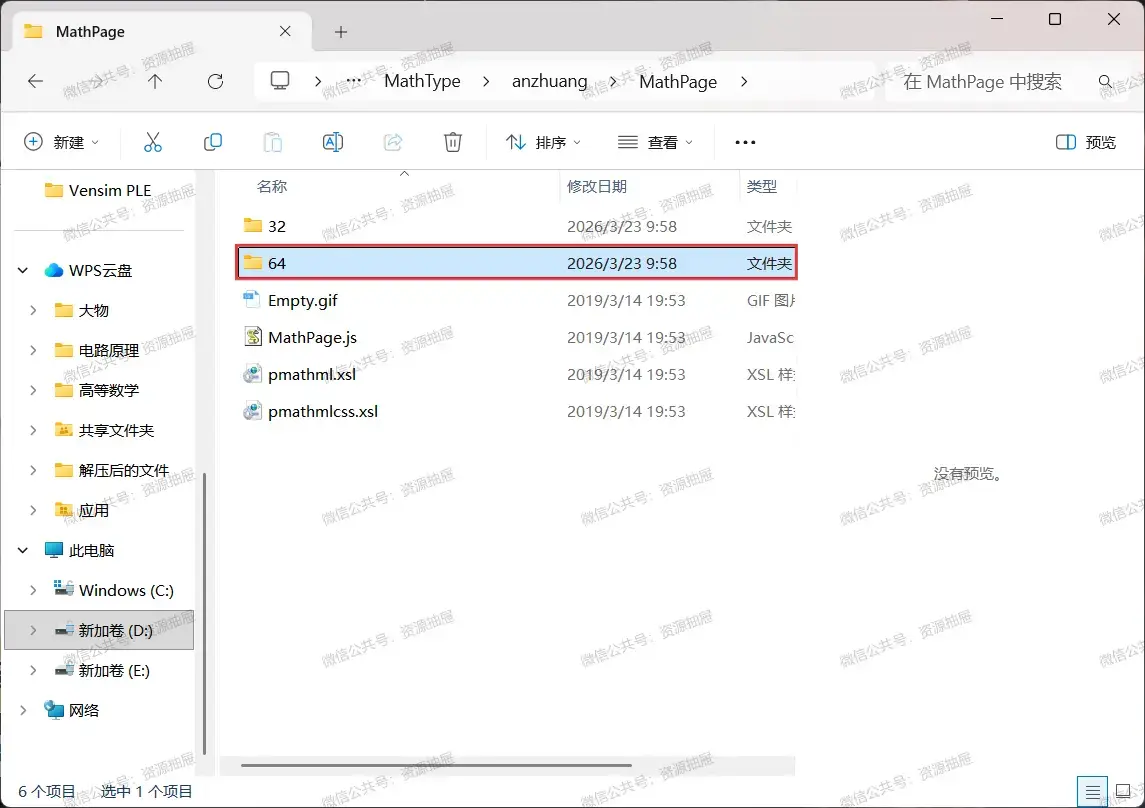Go back with the left arrow
The image size is (1145, 808).
click(35, 81)
